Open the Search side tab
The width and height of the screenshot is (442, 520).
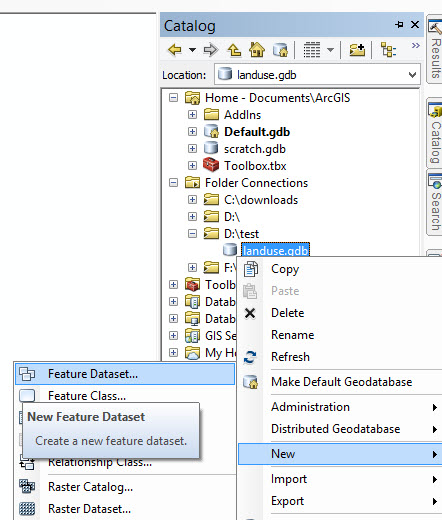click(x=435, y=203)
